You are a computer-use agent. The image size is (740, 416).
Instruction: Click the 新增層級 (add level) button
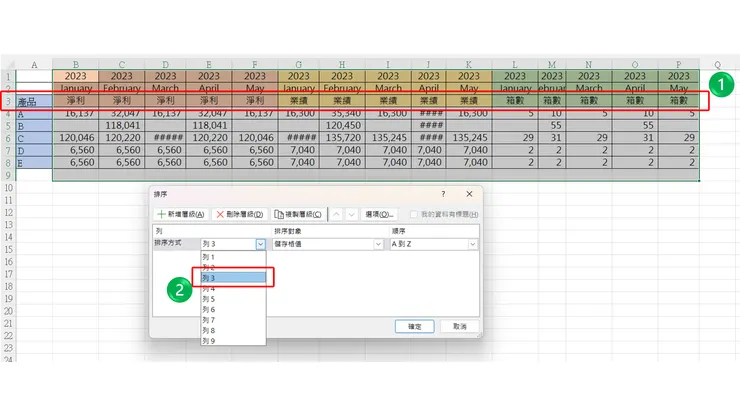point(181,214)
